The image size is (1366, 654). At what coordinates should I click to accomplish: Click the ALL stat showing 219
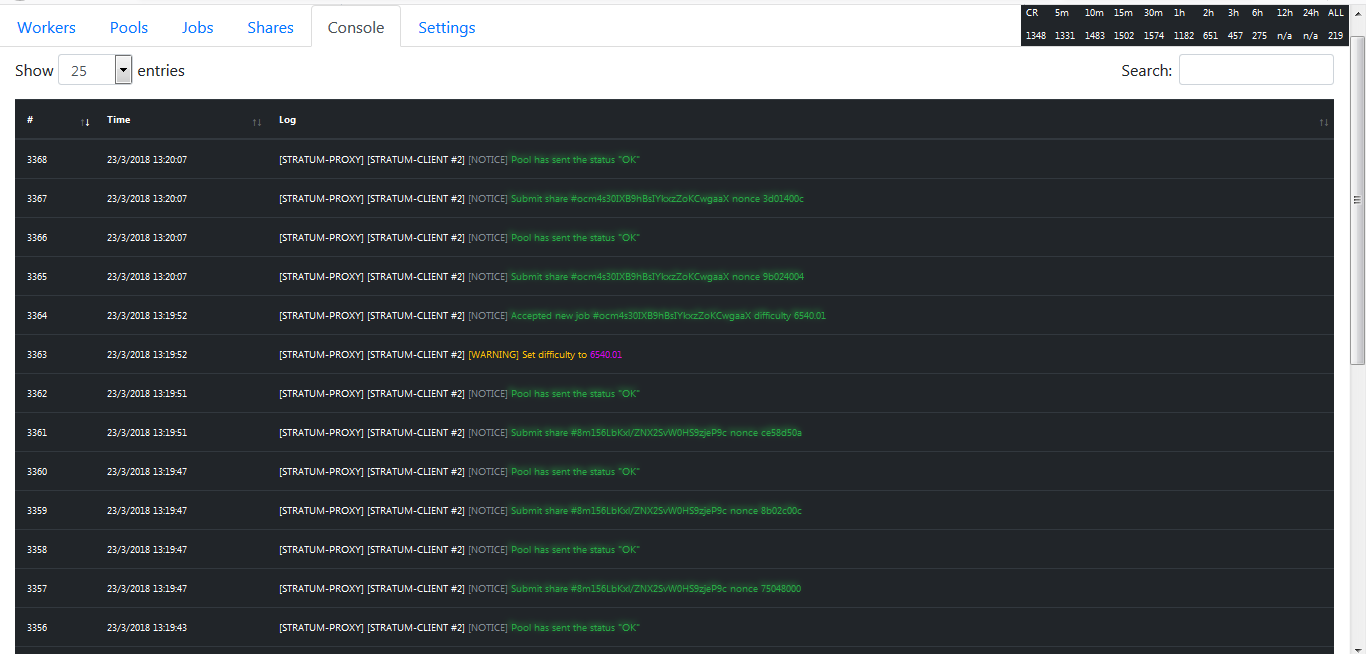(x=1336, y=35)
